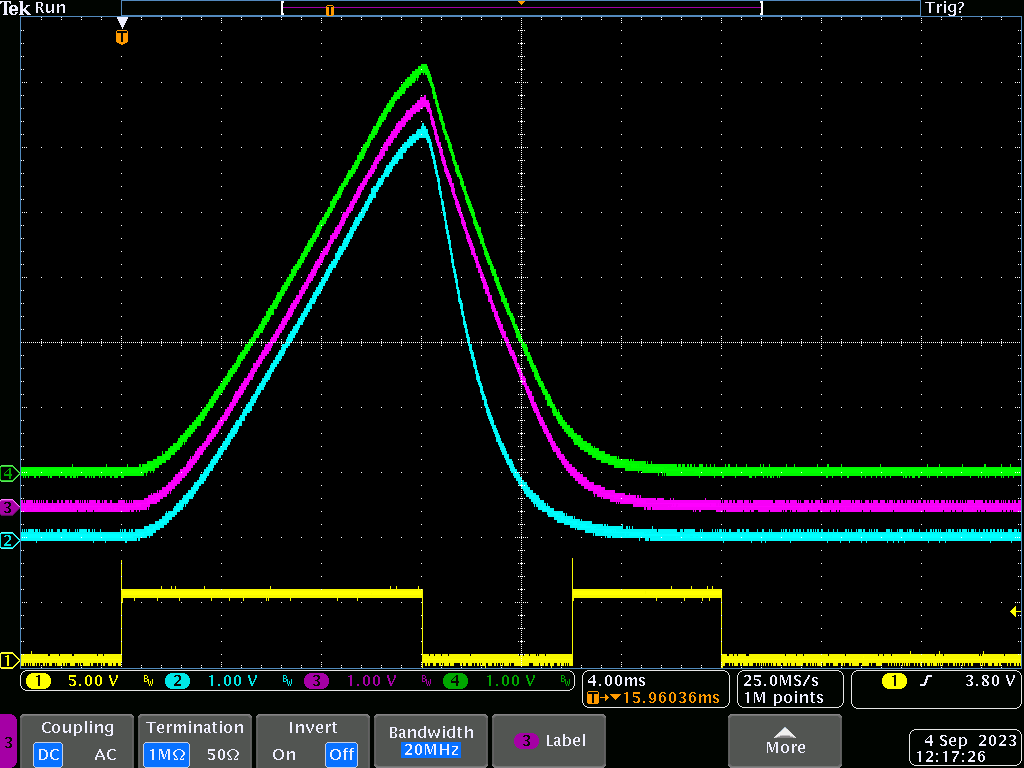Expand the More menu

click(784, 741)
